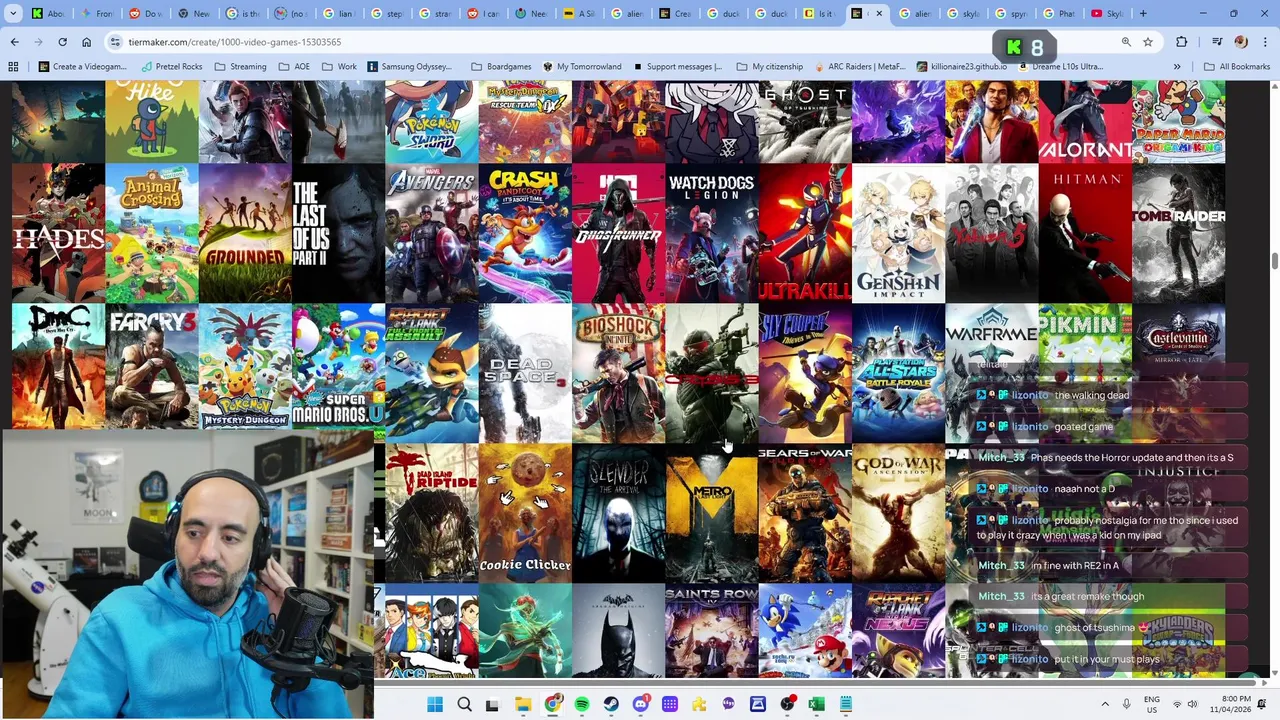Switch to the 'I can' Reddit tab
The width and height of the screenshot is (1280, 720).
coord(482,14)
